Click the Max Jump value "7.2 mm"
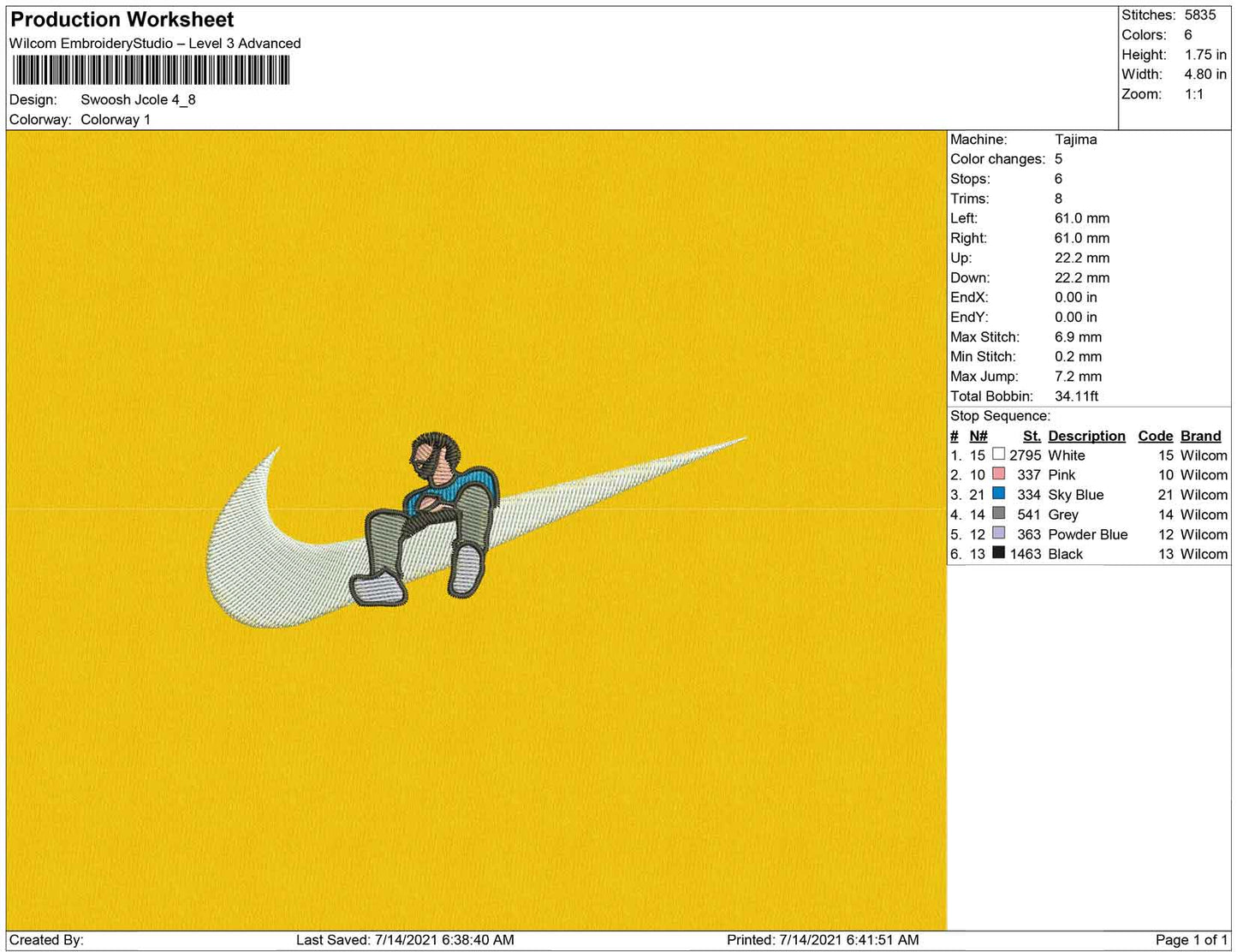The height and width of the screenshot is (952, 1237). (1079, 377)
